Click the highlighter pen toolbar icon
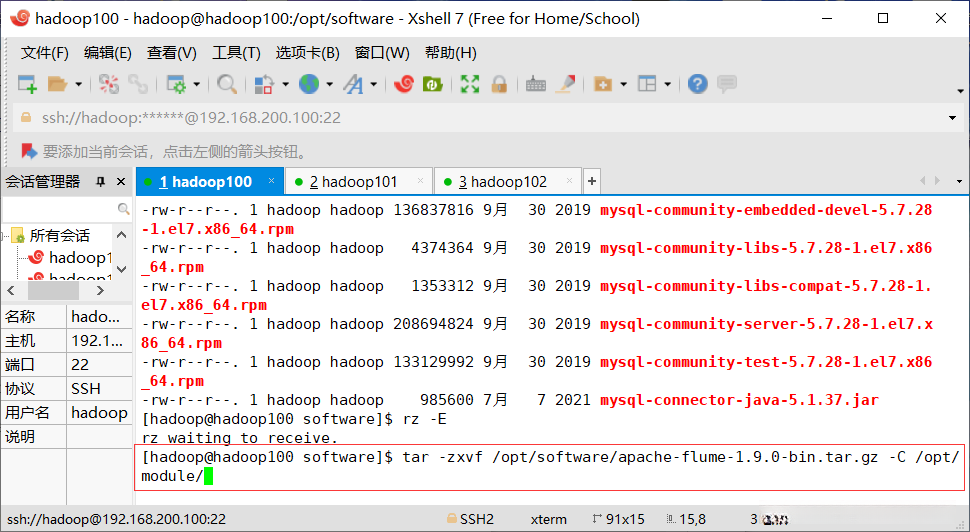The width and height of the screenshot is (970, 532). pos(565,84)
